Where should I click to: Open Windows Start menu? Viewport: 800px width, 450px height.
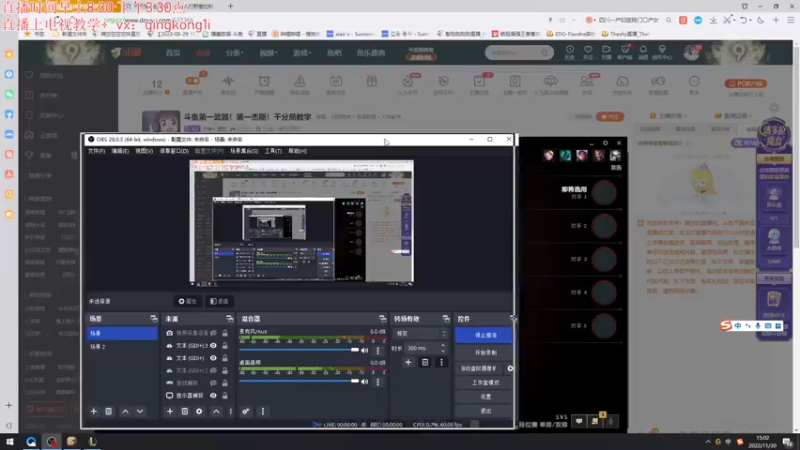coord(10,441)
